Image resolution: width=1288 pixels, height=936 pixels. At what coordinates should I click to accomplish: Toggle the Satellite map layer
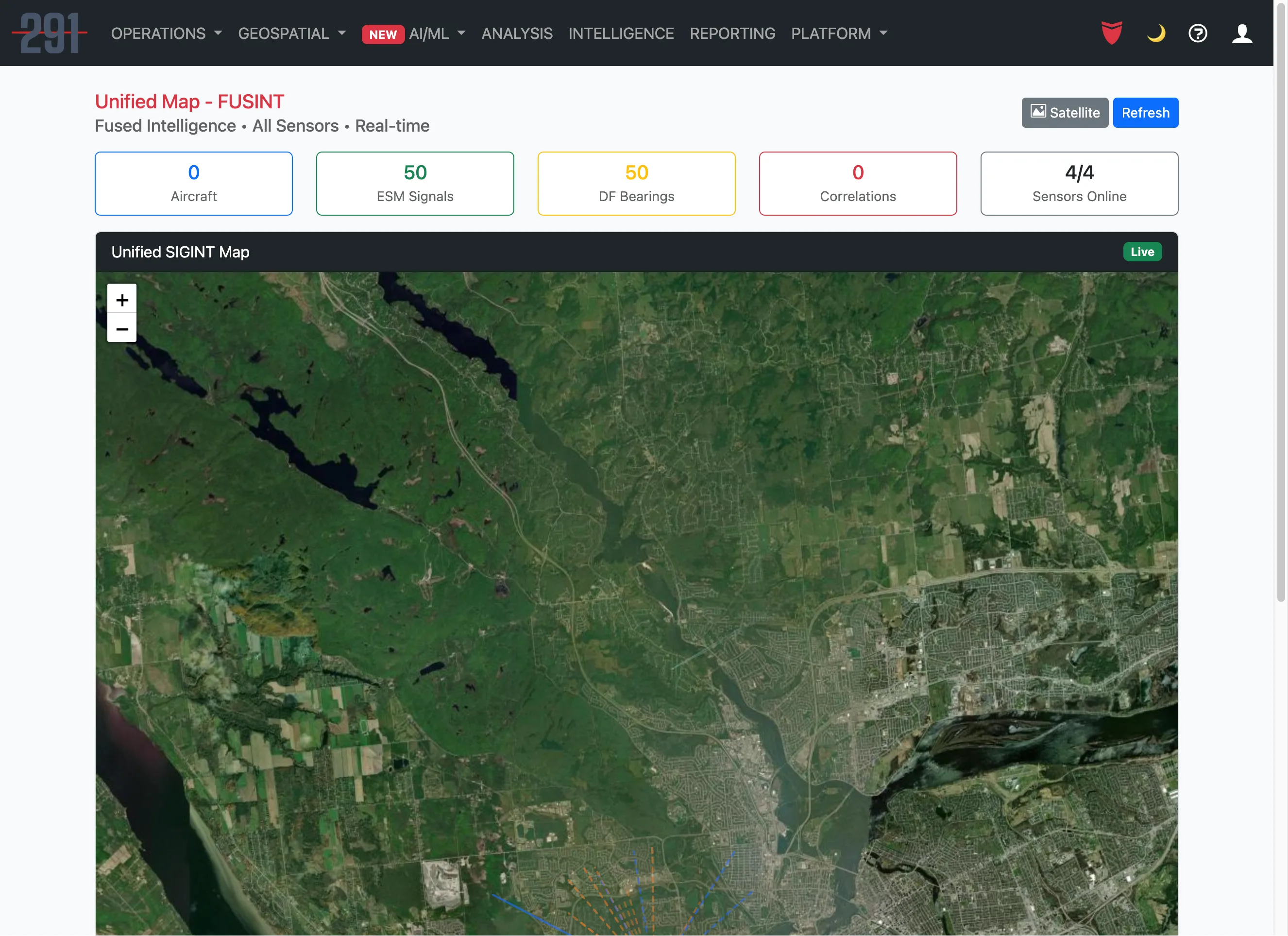(x=1064, y=112)
